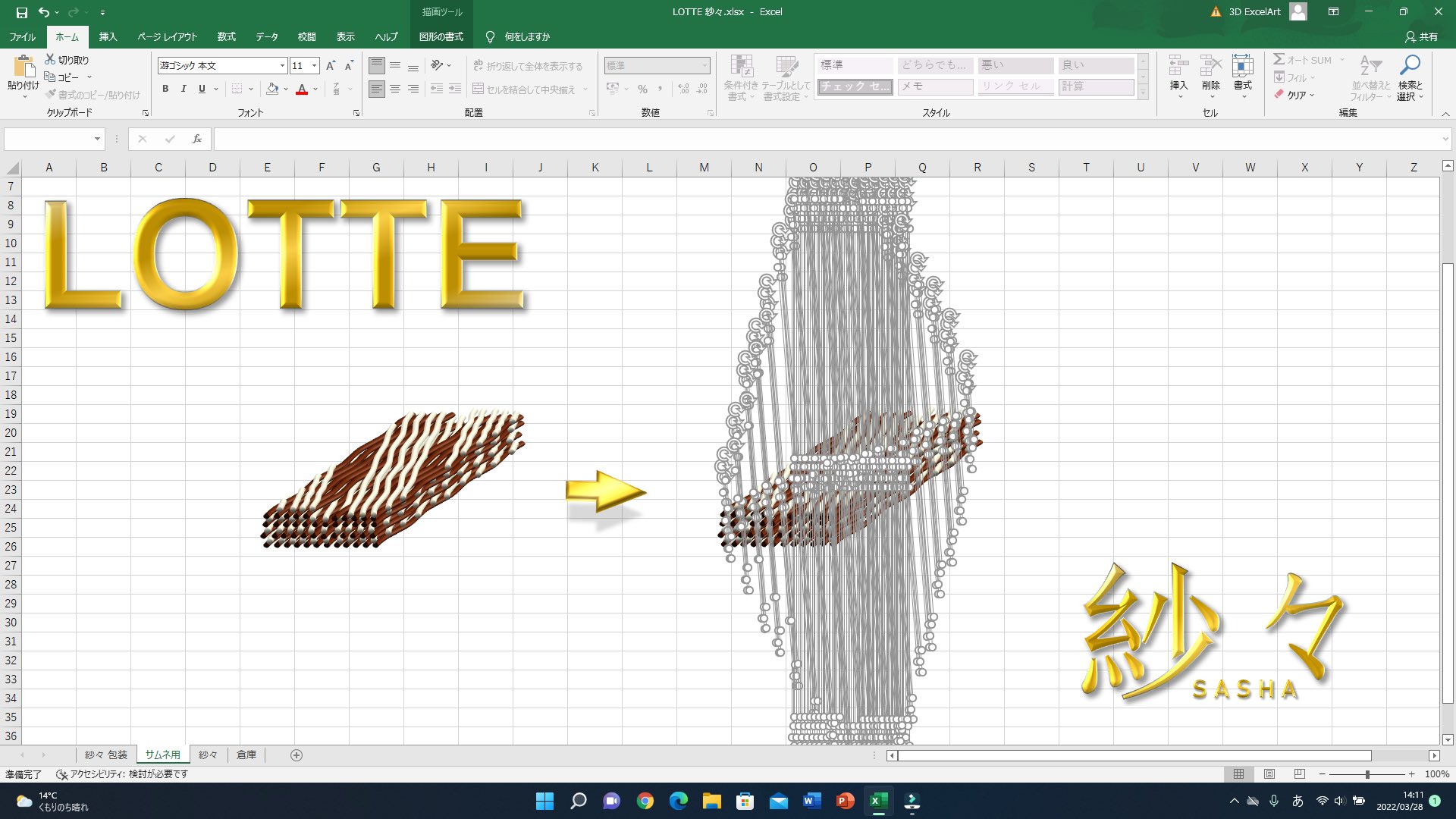Add a new sheet with plus icon
This screenshot has width=1456, height=819.
(297, 755)
